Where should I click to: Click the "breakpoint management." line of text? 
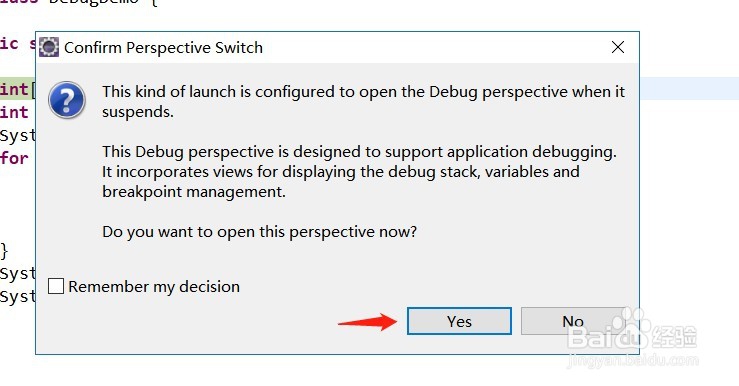pos(194,192)
